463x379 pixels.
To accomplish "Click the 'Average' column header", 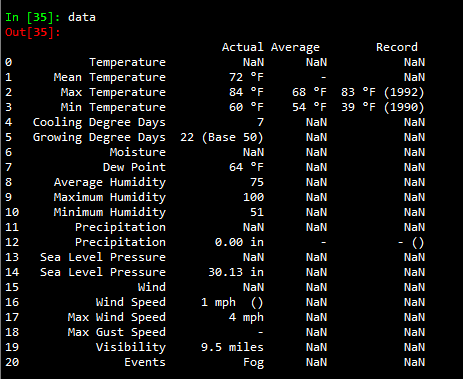I will [x=295, y=47].
